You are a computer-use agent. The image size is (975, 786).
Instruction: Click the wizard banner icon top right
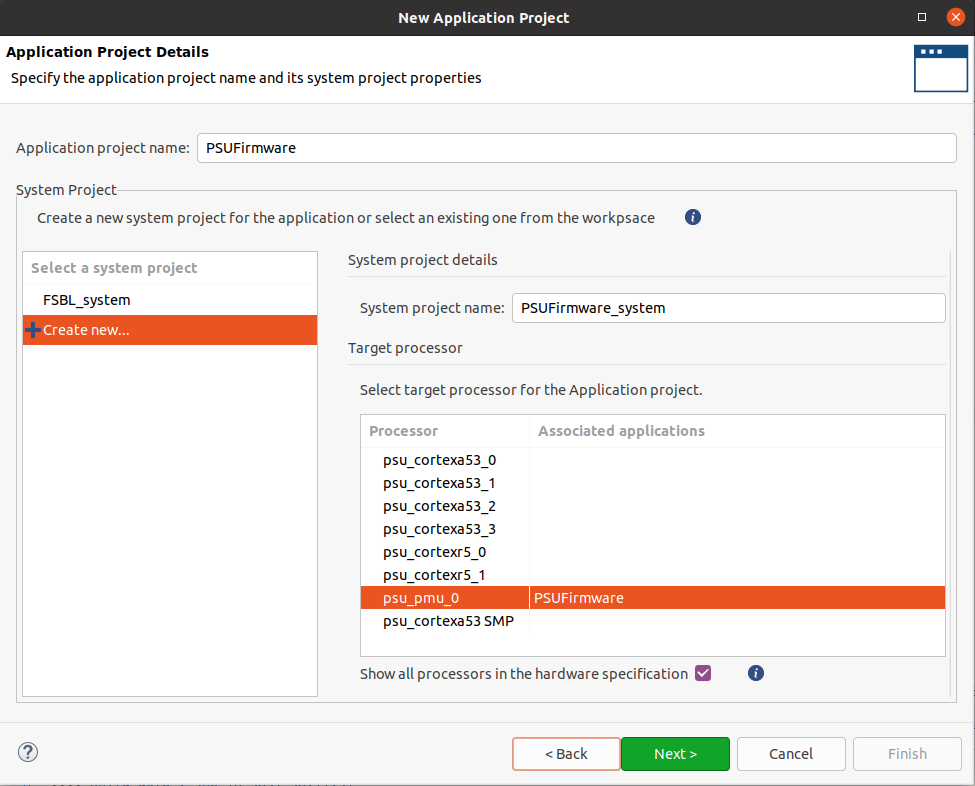pyautogui.click(x=940, y=68)
